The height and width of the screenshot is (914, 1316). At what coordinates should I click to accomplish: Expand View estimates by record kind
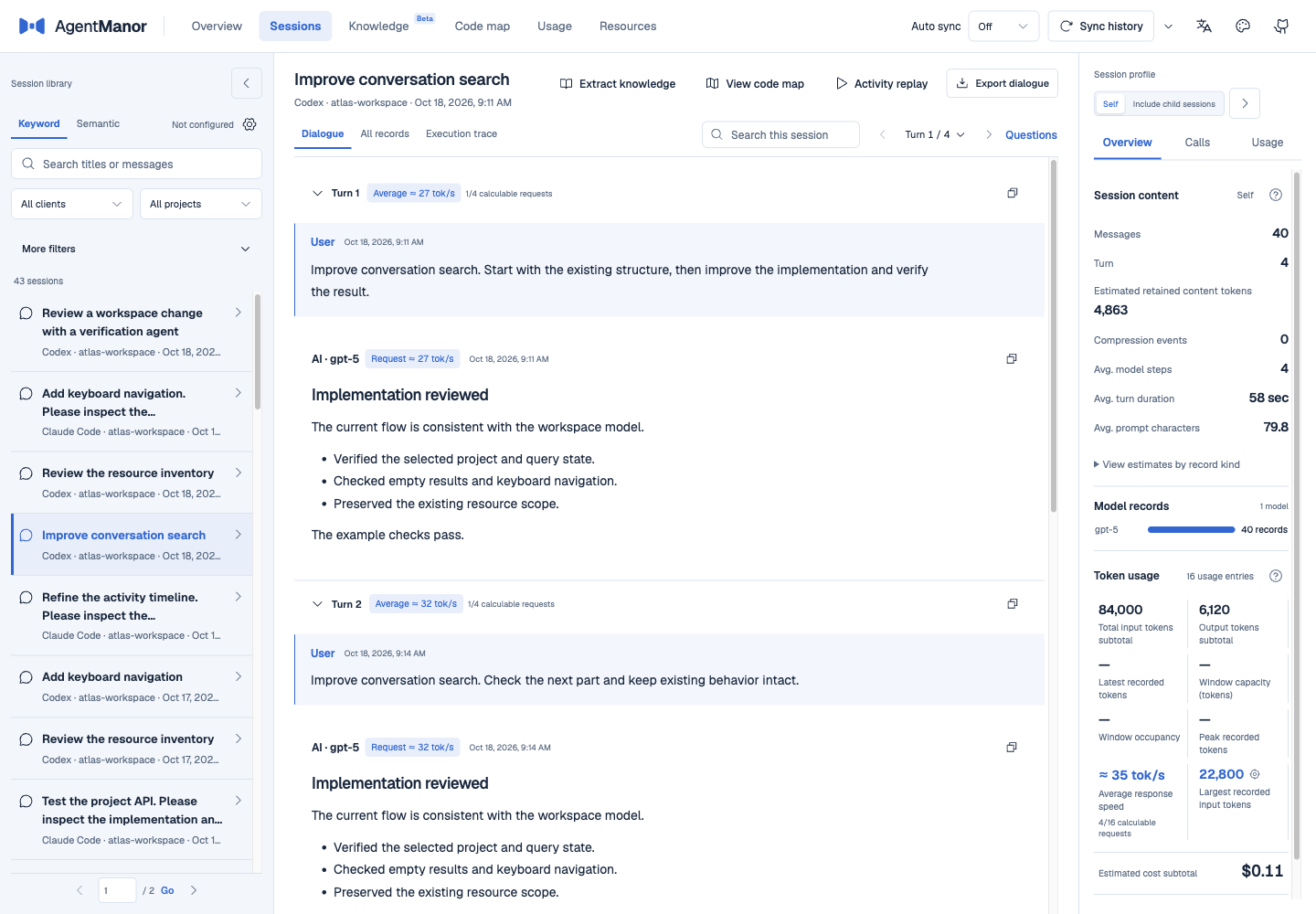tap(1167, 464)
